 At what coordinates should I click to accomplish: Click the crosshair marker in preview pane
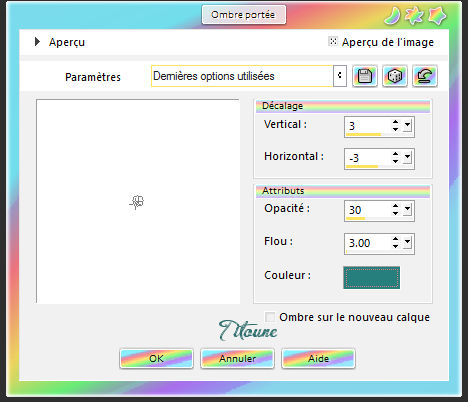pyautogui.click(x=137, y=202)
